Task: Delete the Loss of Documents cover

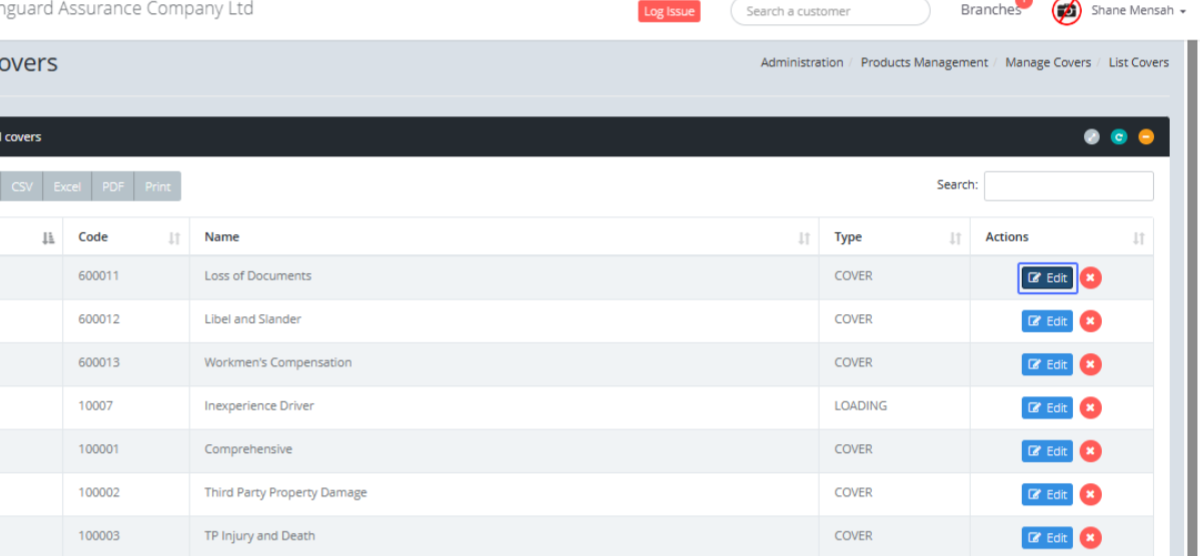Action: click(1091, 278)
